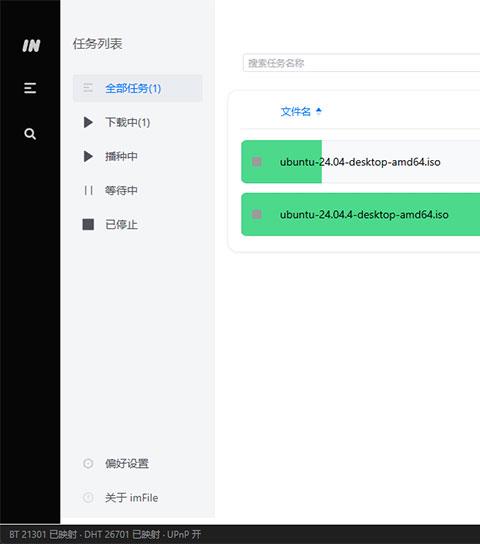Click the play icon beside 下载中(1)

click(x=88, y=122)
